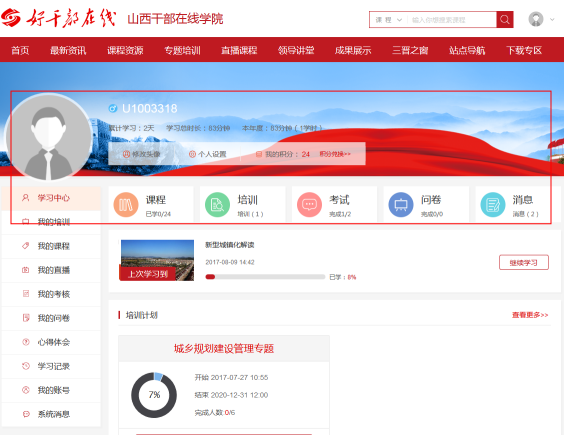This screenshot has height=435, width=564.
Task: Select 心得体会 in the sidebar
Action: click(x=51, y=342)
